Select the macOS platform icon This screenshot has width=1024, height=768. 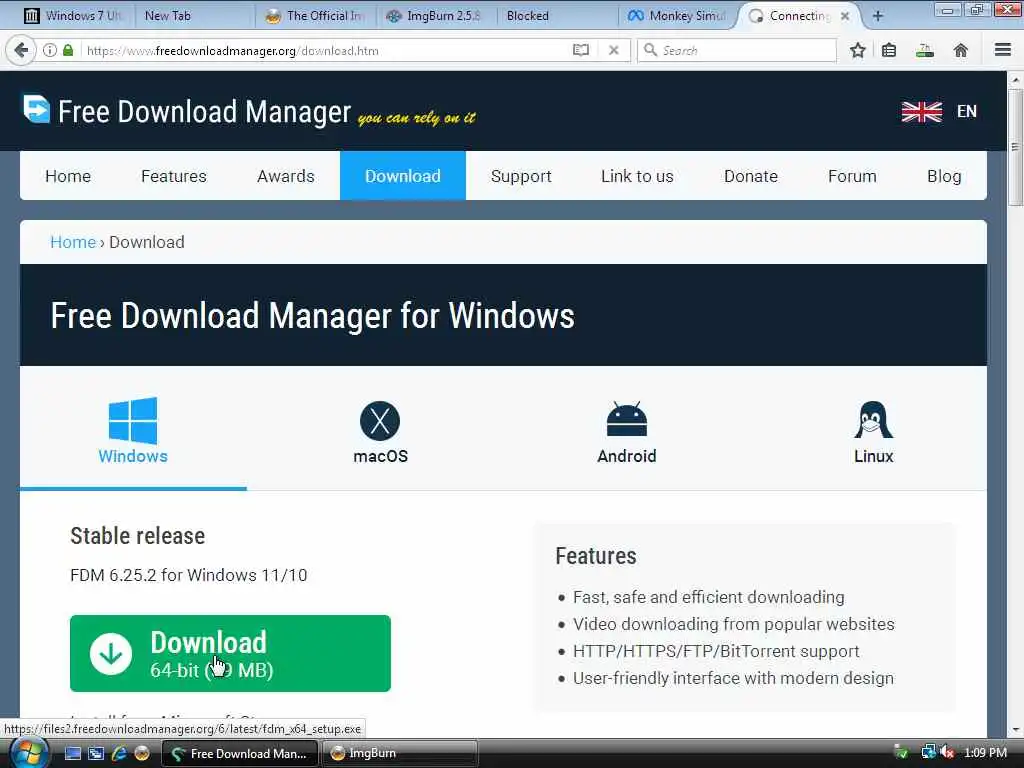pos(380,421)
